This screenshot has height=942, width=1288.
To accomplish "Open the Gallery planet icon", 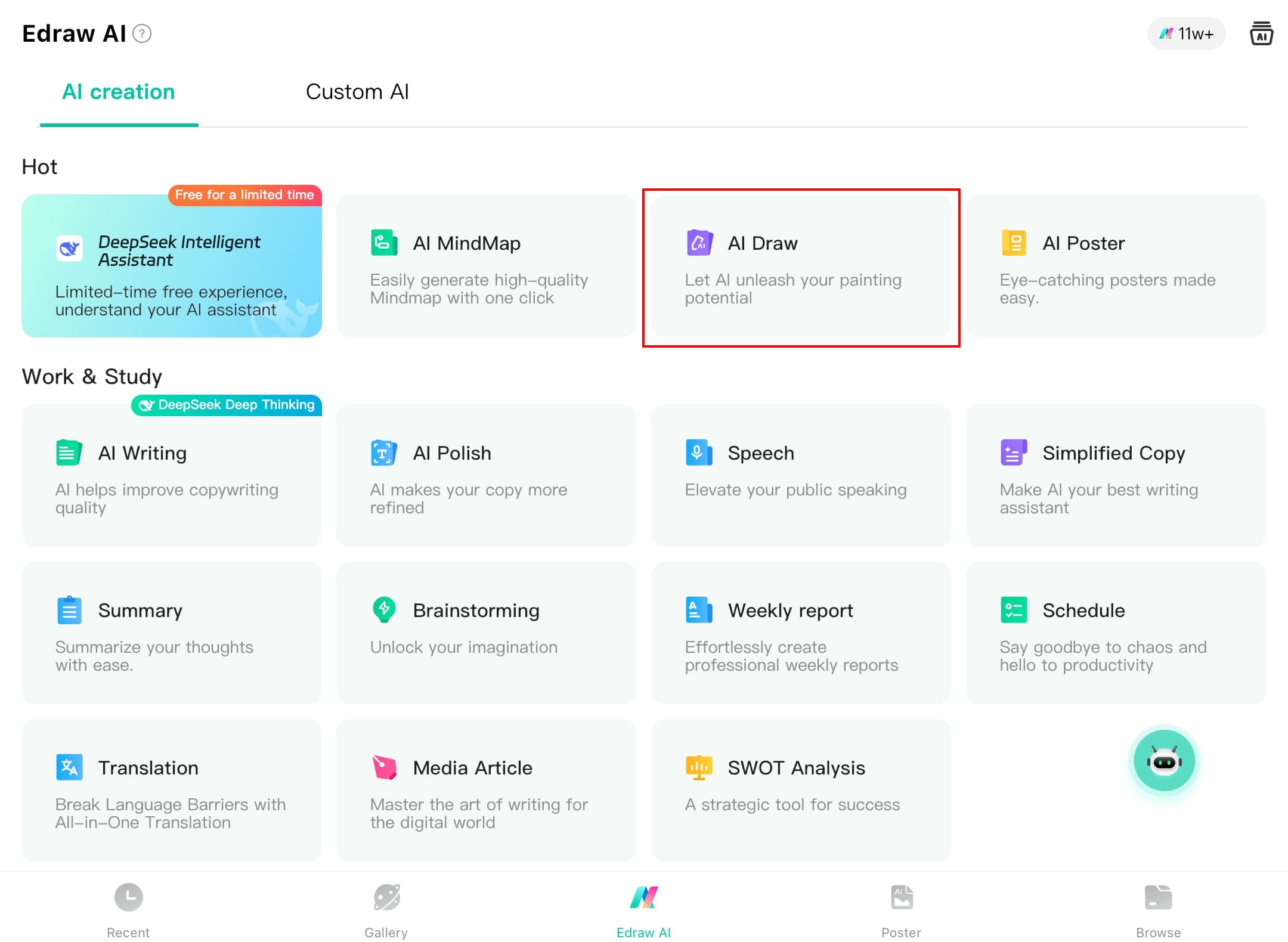I will tap(386, 897).
